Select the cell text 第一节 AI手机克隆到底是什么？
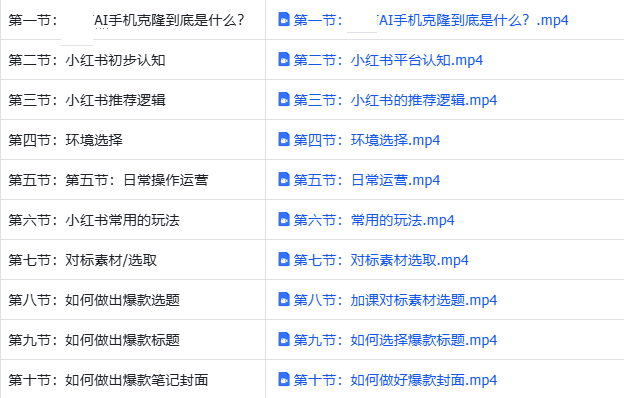The height and width of the screenshot is (398, 624). (x=126, y=20)
